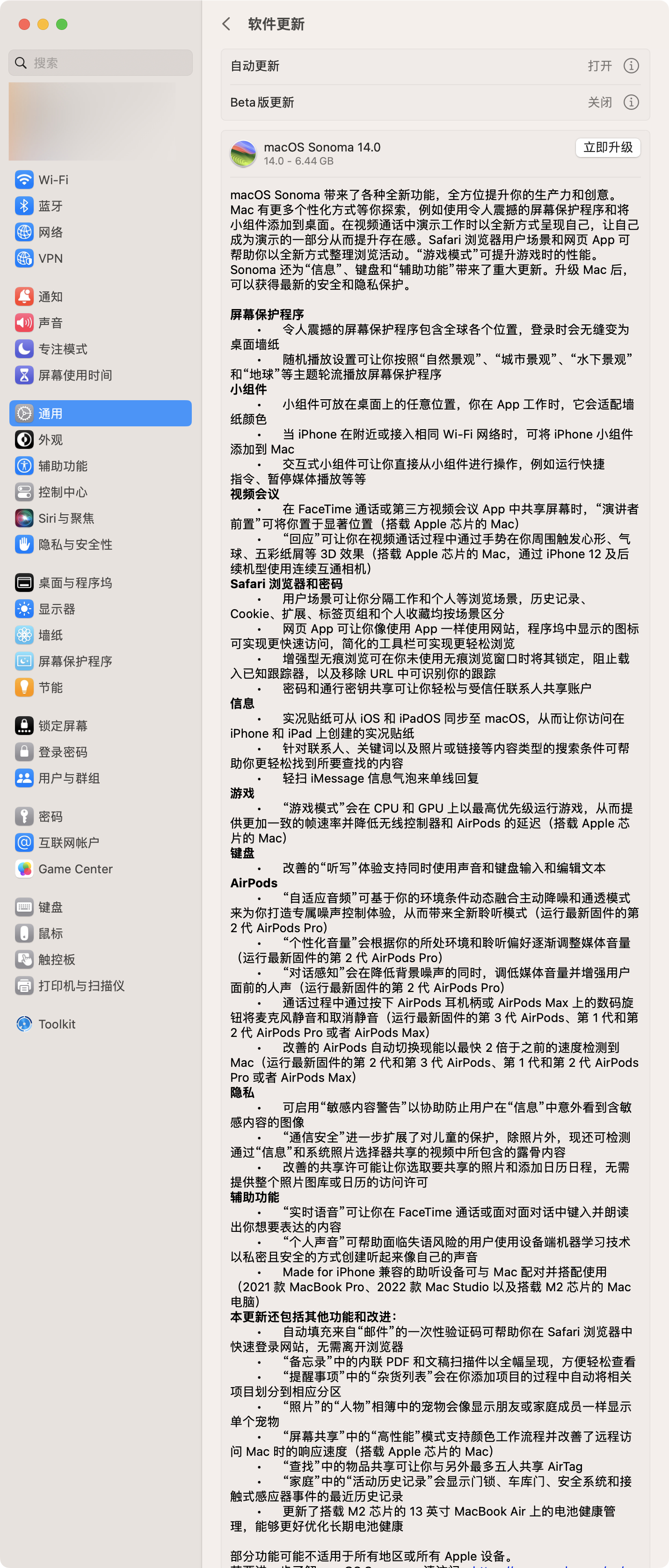Screen dimensions: 669x1568
Task: Click the AirPods release notes heading
Action: point(254,883)
